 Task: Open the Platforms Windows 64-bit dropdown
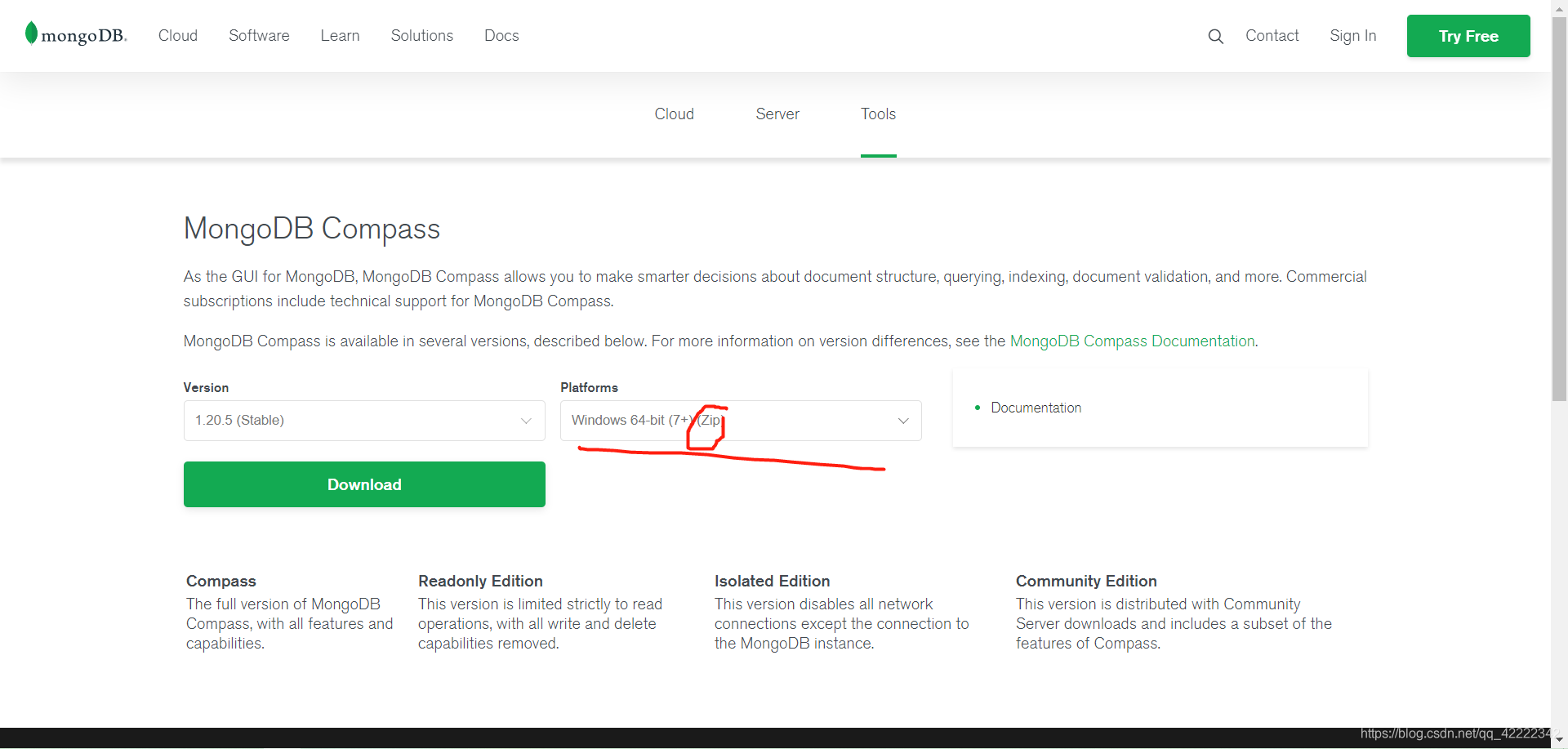coord(741,421)
